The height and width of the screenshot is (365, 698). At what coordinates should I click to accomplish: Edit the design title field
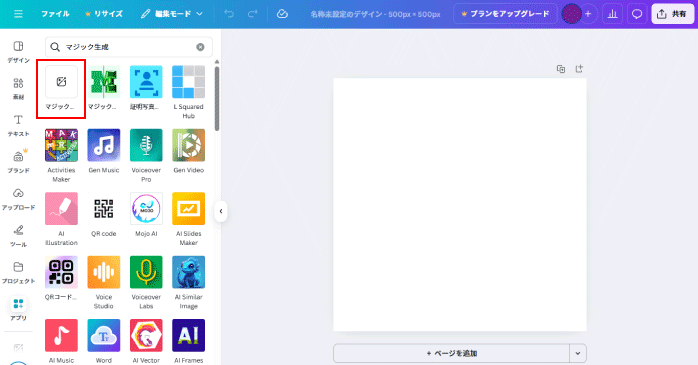point(375,14)
